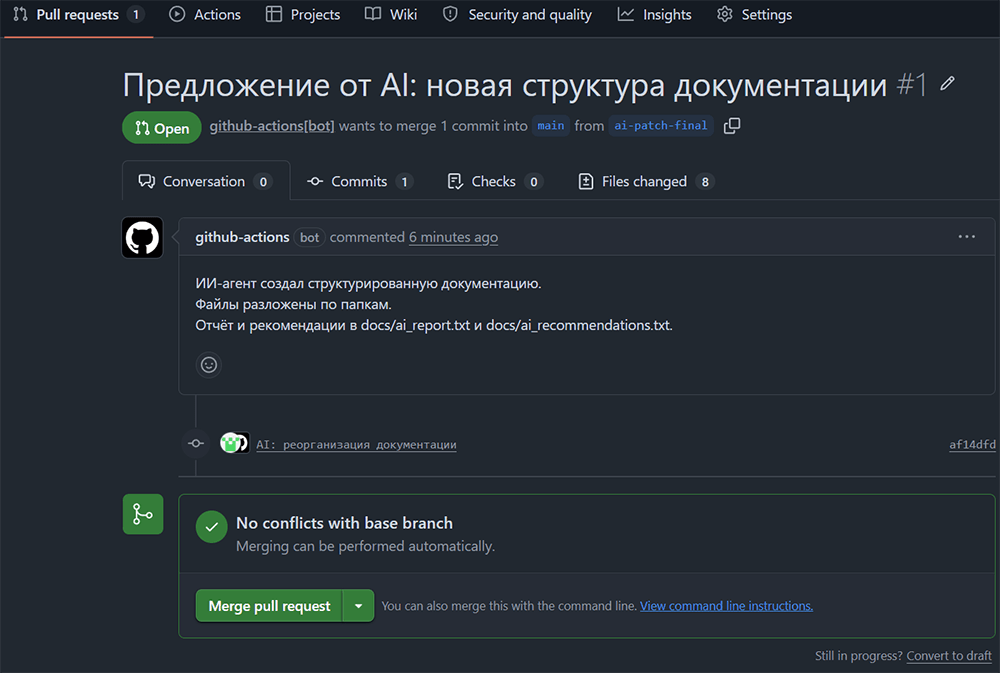Viewport: 1000px width, 673px height.
Task: Open github-actions[bot] author link
Action: [x=272, y=126]
